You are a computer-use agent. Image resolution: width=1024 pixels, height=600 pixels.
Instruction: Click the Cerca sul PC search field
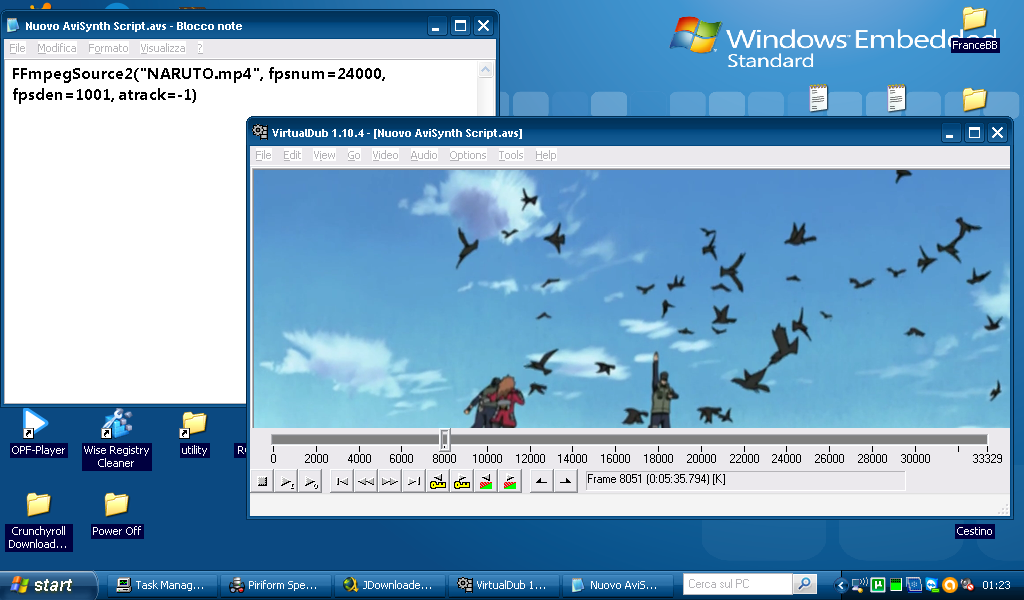(736, 584)
